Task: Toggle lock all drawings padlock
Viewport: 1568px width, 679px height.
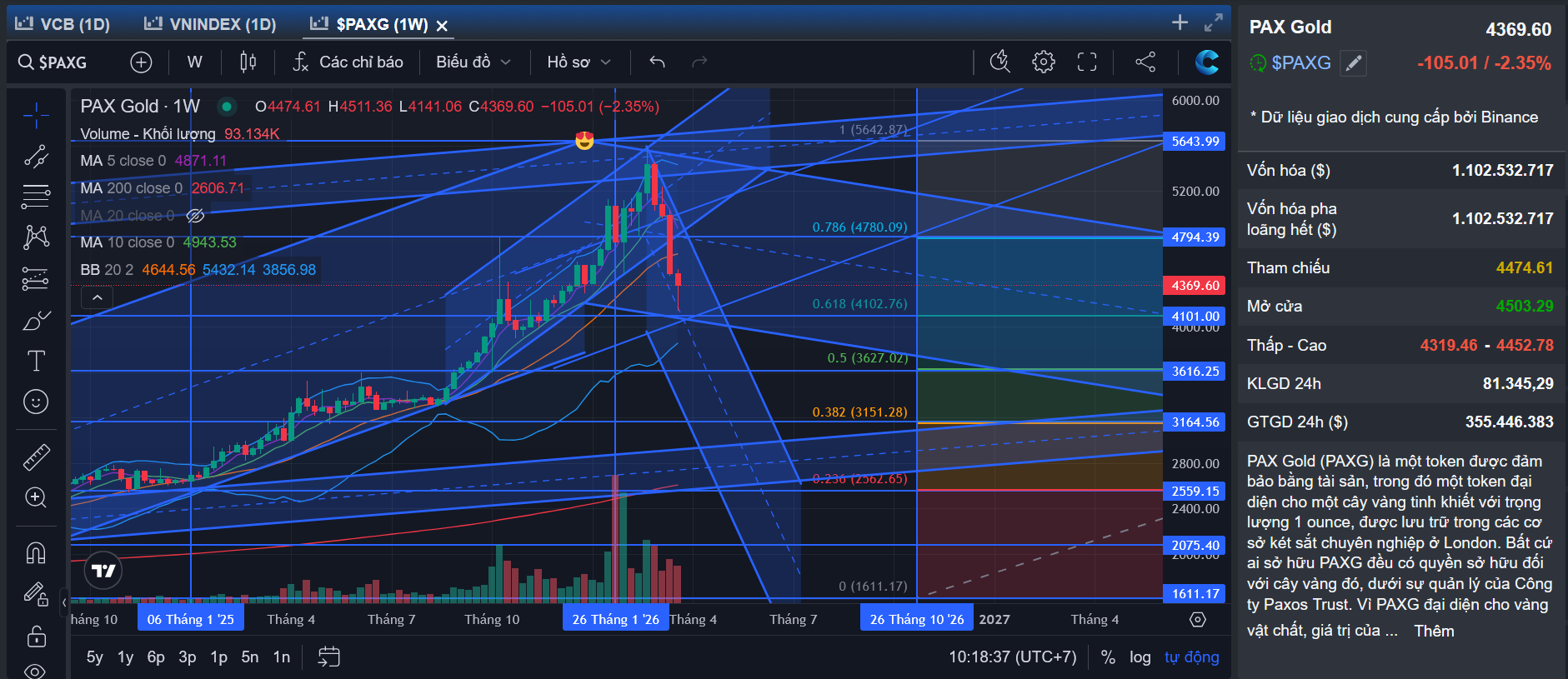Action: coord(36,636)
